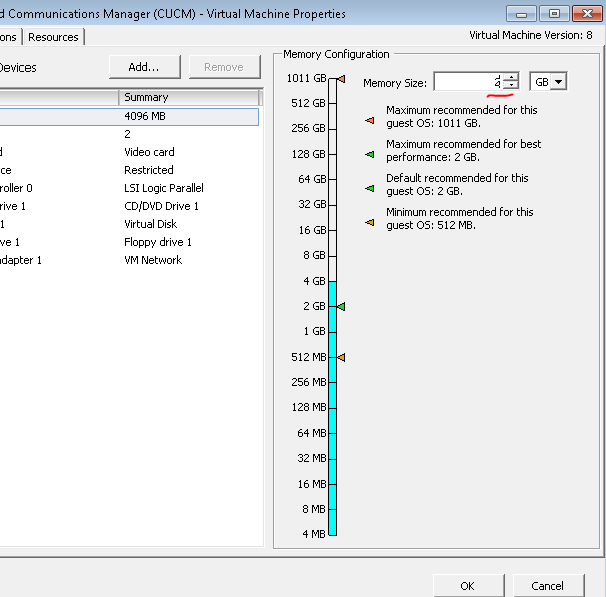Select the 4096 MB memory row
This screenshot has width=606, height=597.
129,116
